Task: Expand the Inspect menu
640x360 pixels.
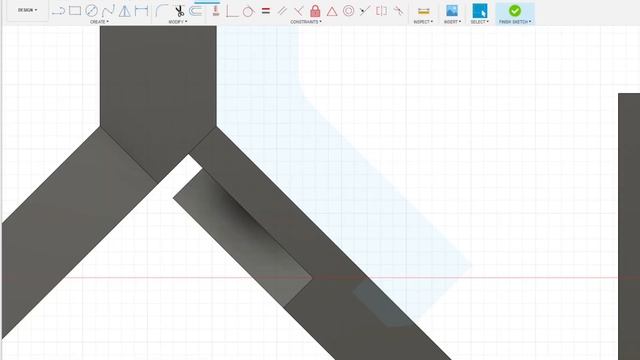Action: 423,22
